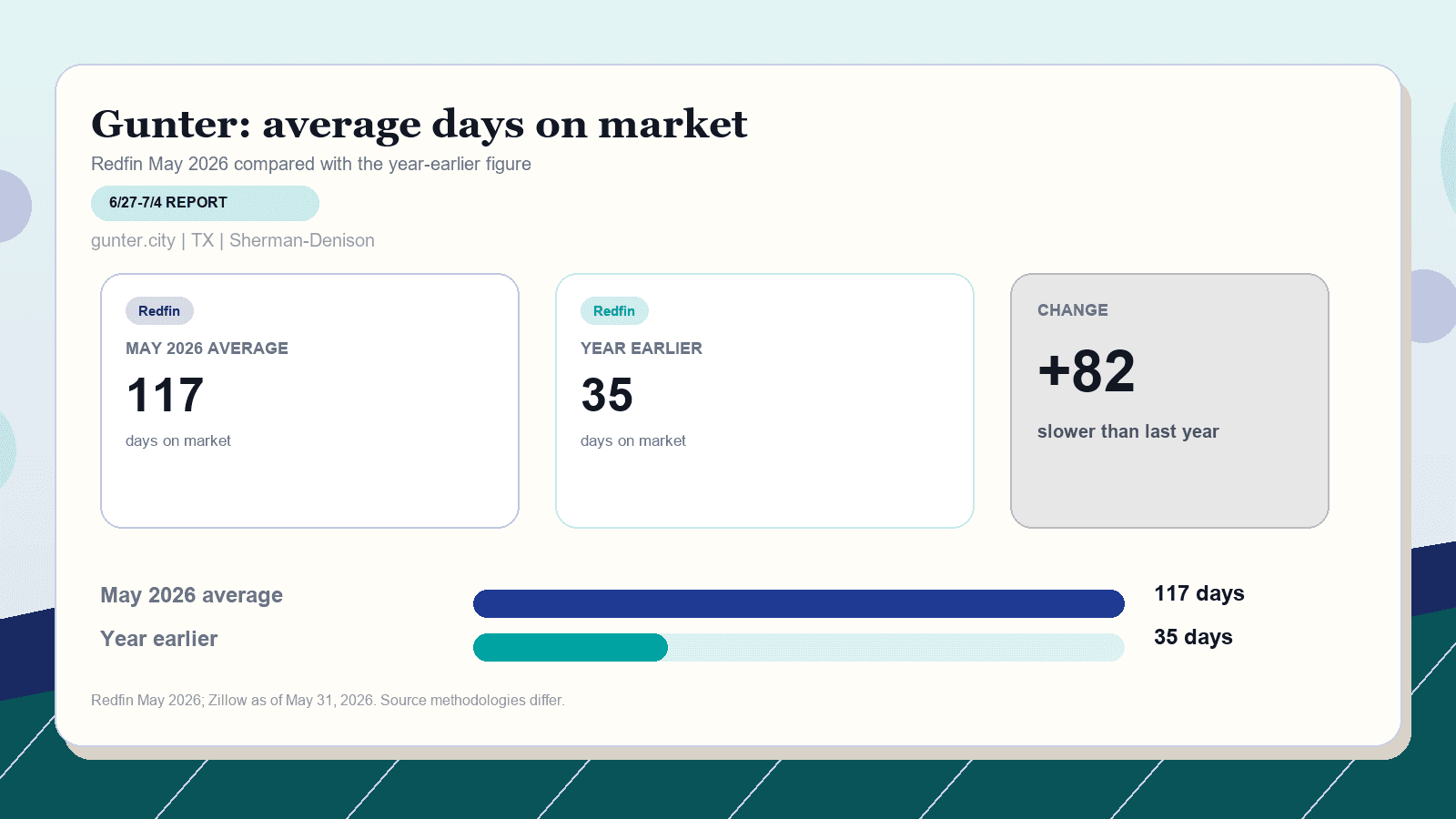Click the Redfin tag in Year Earlier card
1456x819 pixels.
tap(614, 311)
